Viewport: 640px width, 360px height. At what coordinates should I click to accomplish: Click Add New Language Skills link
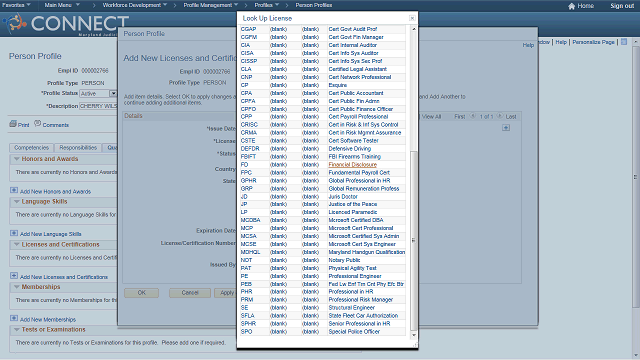point(51,234)
